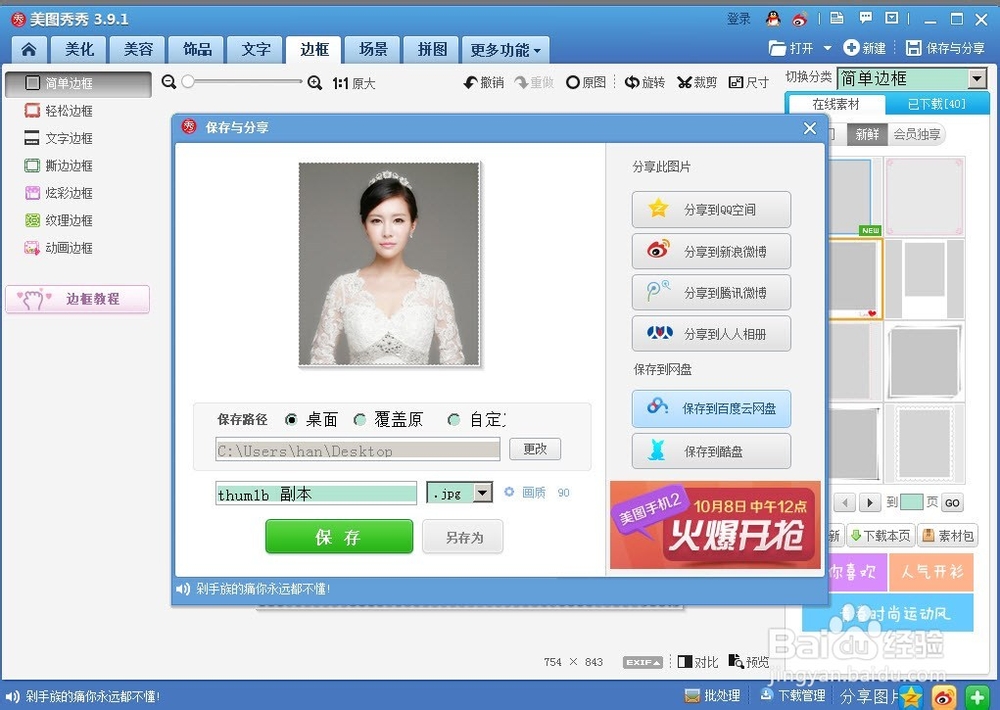1000x710 pixels.
Task: Open the 美图手机2 advertisement banner
Action: pyautogui.click(x=716, y=524)
